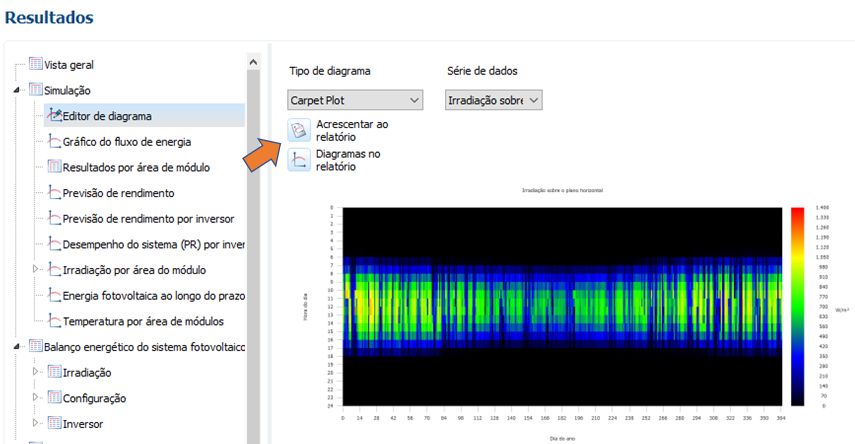Click the Previsão de rendimento icon
855x444 pixels.
tap(54, 193)
